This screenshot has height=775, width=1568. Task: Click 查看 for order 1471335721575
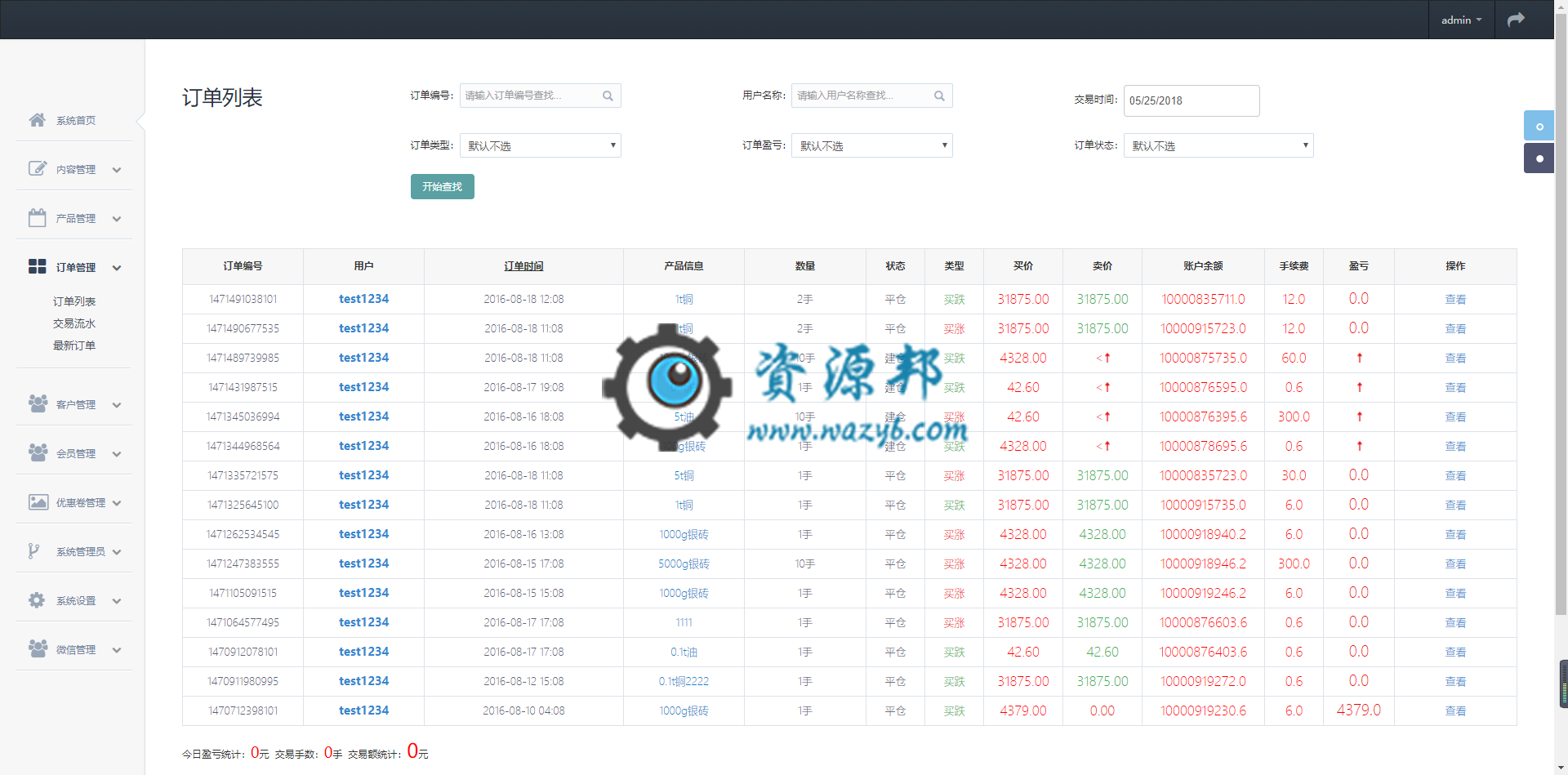[1455, 476]
